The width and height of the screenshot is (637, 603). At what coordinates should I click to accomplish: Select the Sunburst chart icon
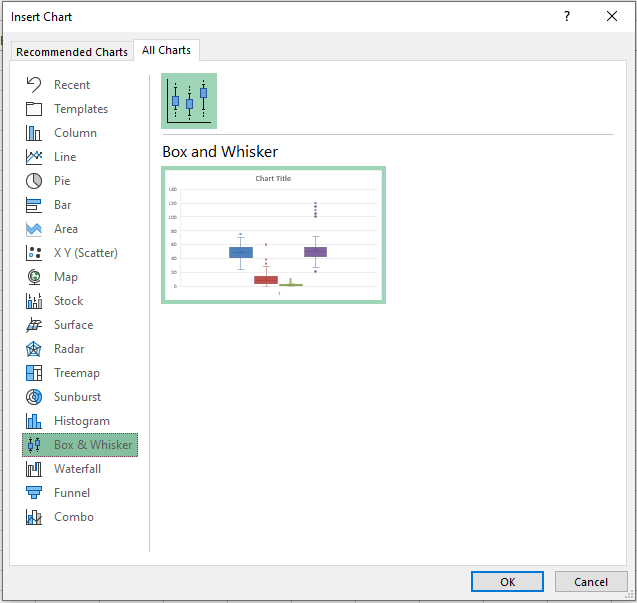(x=34, y=397)
